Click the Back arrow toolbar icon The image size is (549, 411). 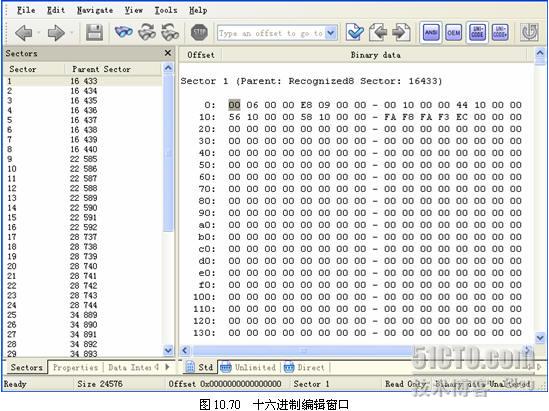tap(24, 33)
